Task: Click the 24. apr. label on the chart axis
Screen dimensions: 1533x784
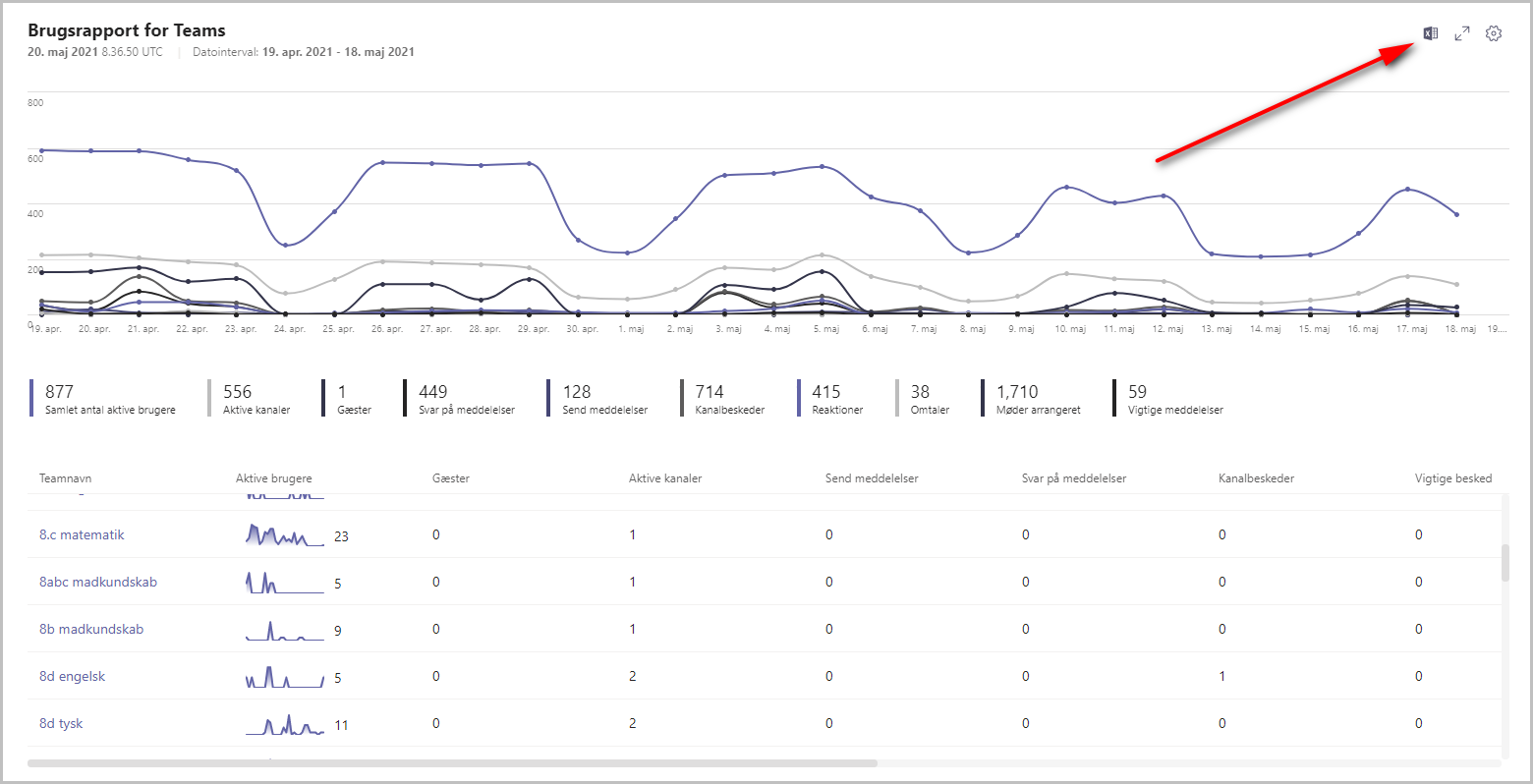Action: point(289,329)
